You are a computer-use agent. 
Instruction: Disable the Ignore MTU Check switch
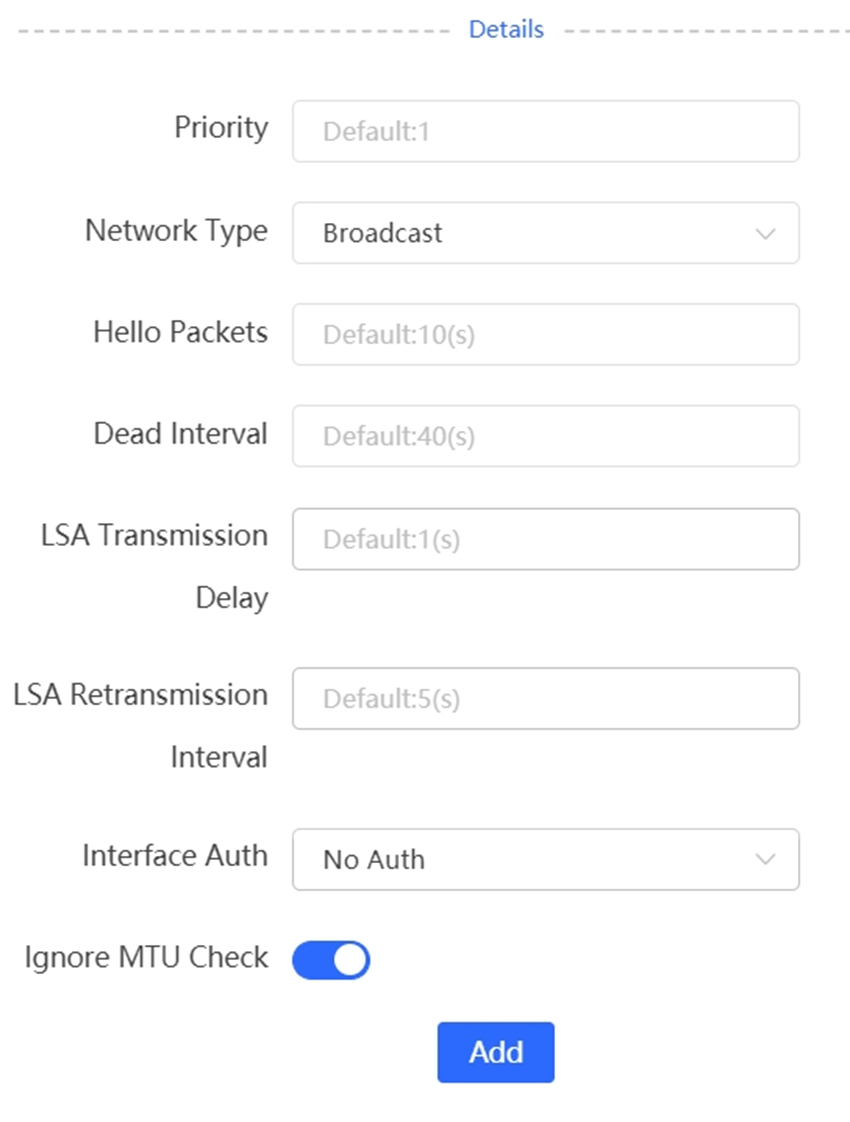tap(331, 960)
